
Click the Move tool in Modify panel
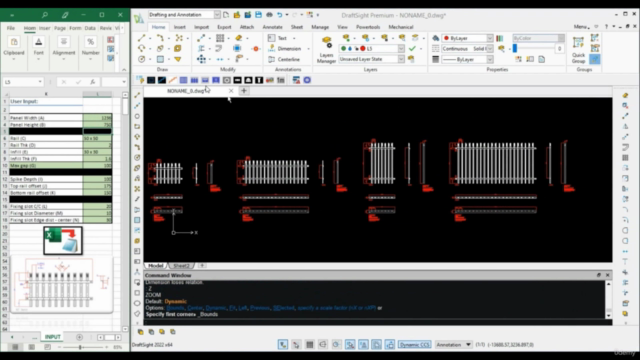click(201, 59)
